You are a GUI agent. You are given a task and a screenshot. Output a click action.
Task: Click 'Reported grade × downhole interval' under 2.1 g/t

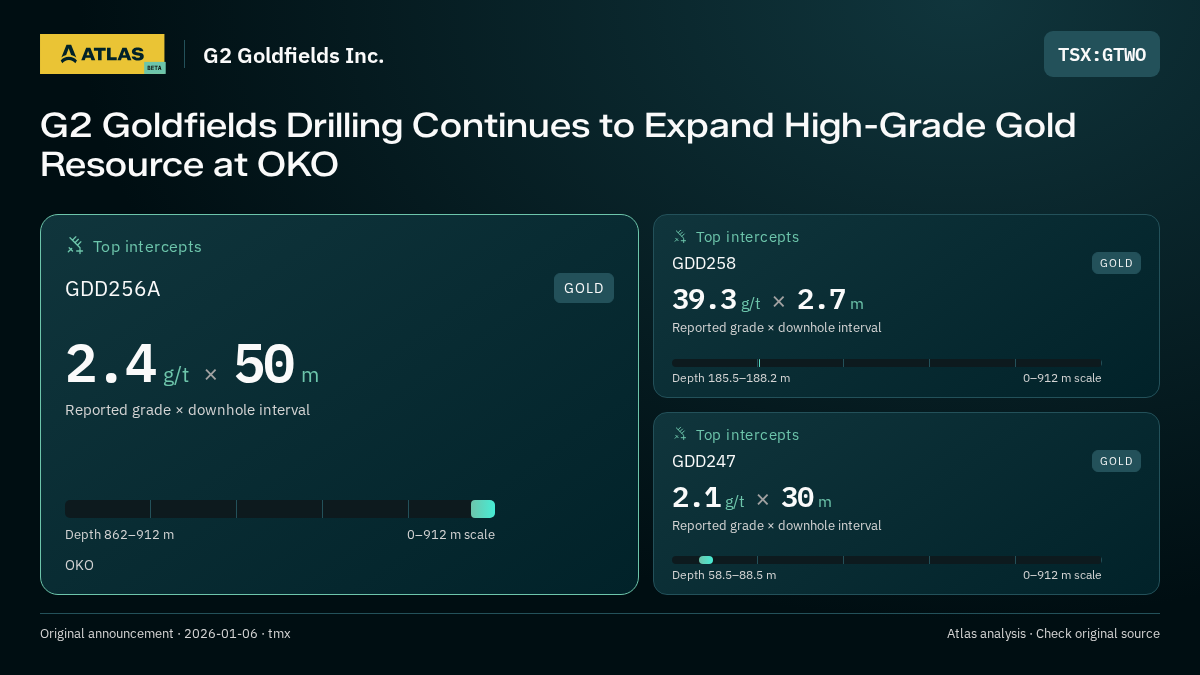click(x=777, y=526)
